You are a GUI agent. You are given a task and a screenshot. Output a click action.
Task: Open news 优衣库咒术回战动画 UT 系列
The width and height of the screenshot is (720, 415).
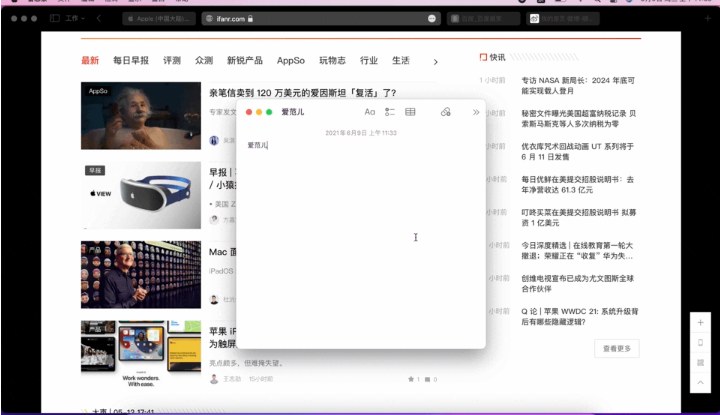tap(578, 151)
